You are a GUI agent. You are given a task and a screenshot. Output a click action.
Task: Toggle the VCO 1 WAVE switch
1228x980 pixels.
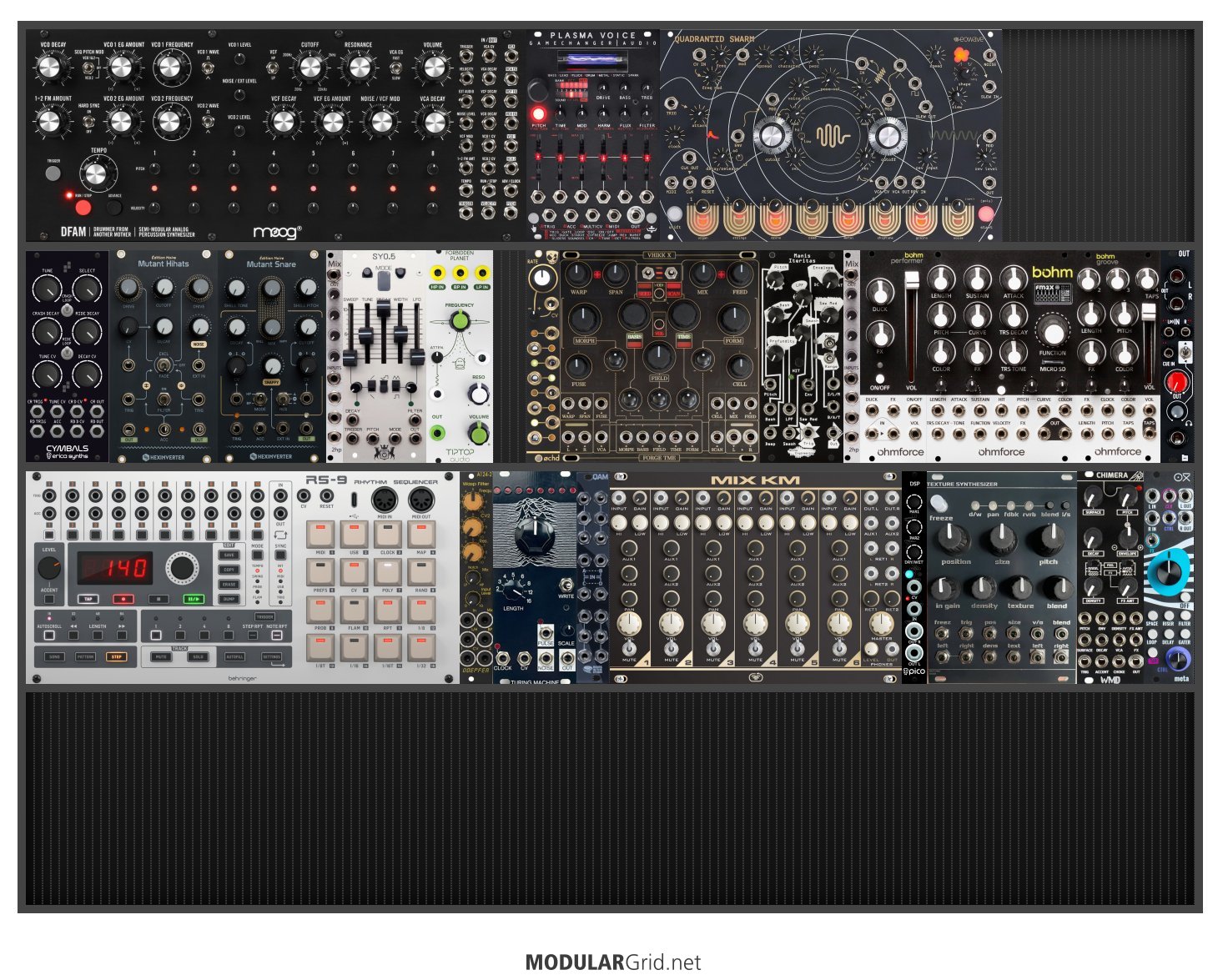(x=208, y=68)
